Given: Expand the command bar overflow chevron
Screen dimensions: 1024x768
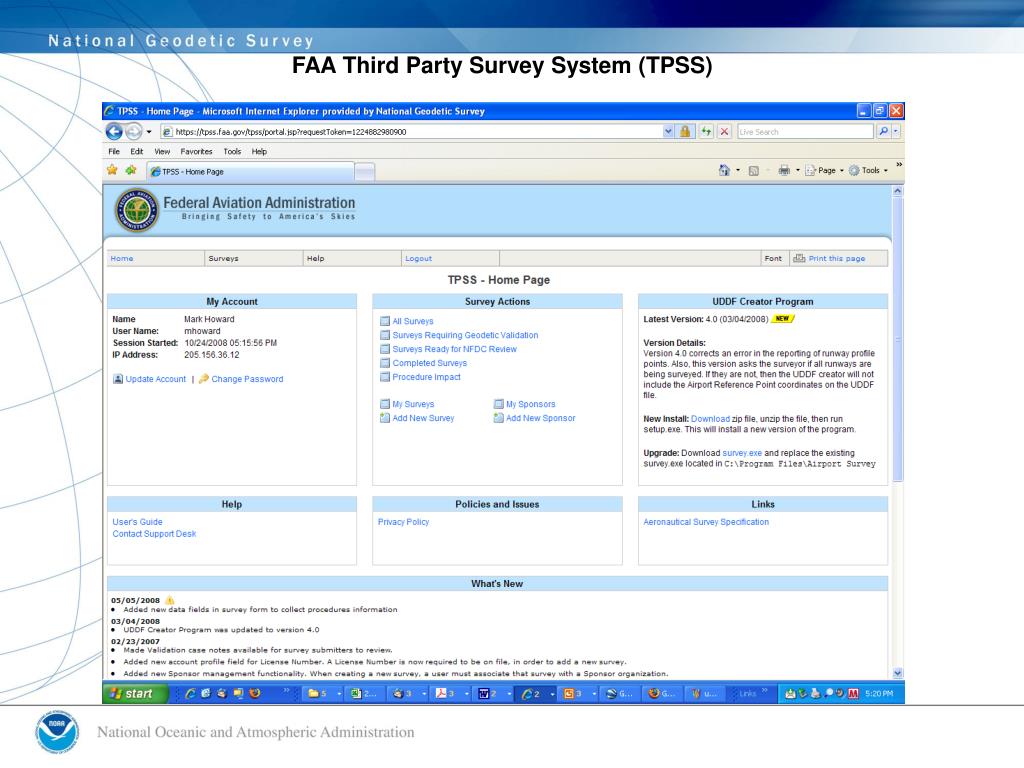Looking at the screenshot, I should point(899,165).
